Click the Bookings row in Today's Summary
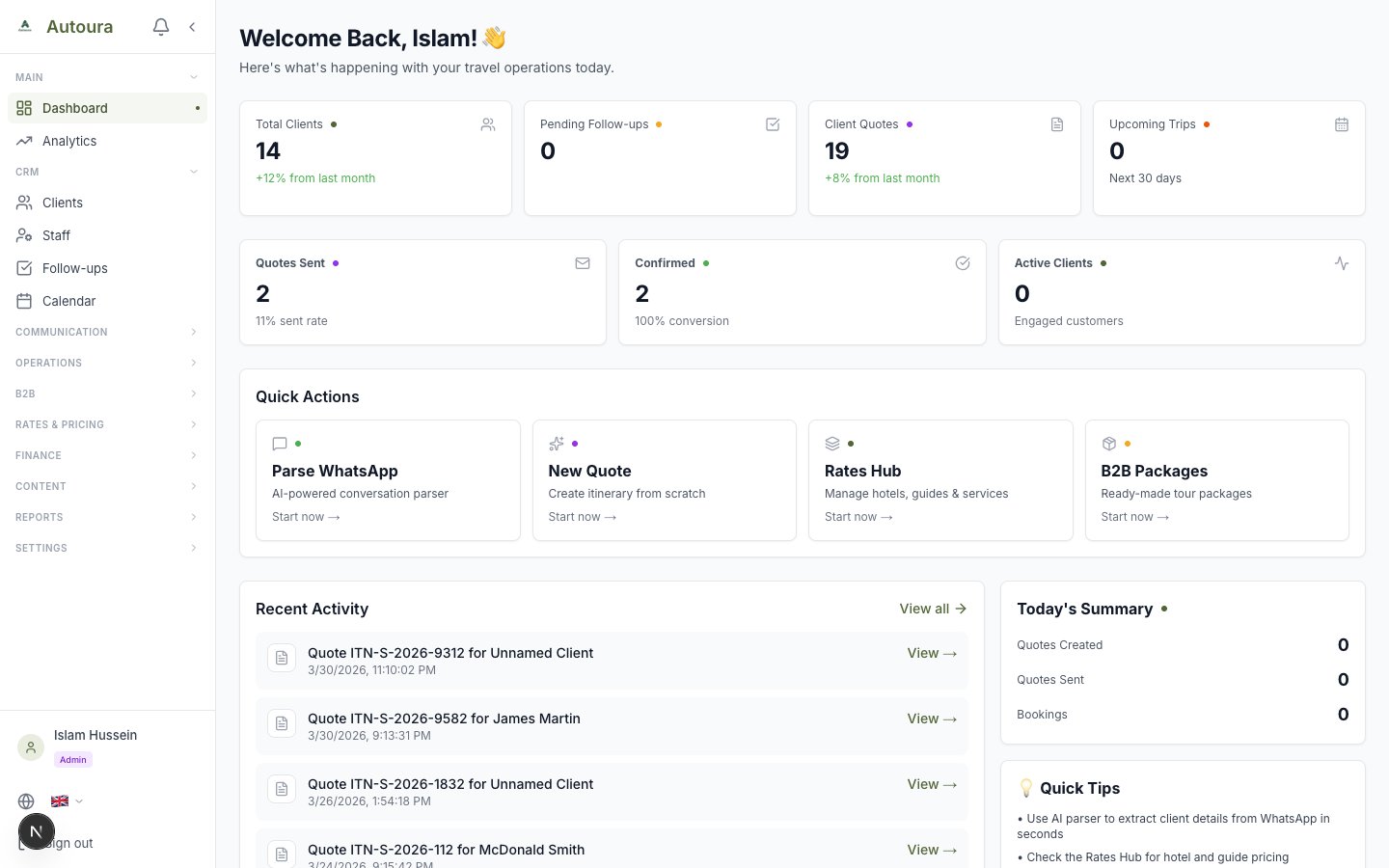This screenshot has width=1389, height=868. (1183, 715)
